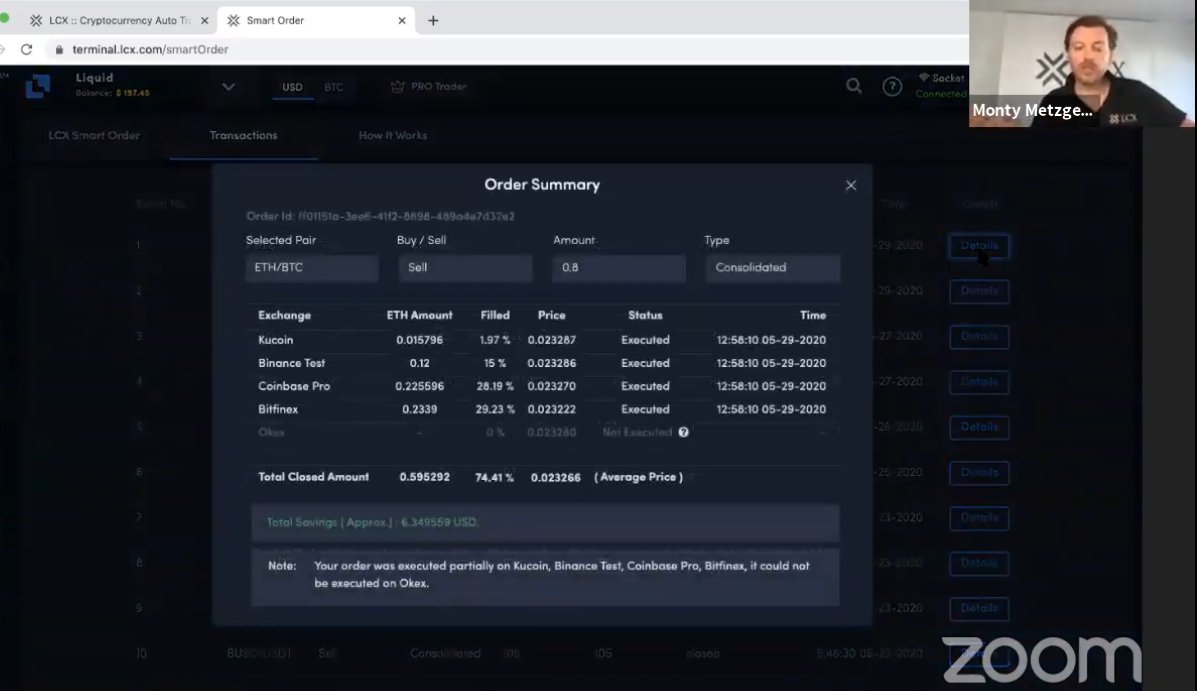The height and width of the screenshot is (691, 1197).
Task: Open PRO Trader via the crown icon
Action: click(398, 86)
